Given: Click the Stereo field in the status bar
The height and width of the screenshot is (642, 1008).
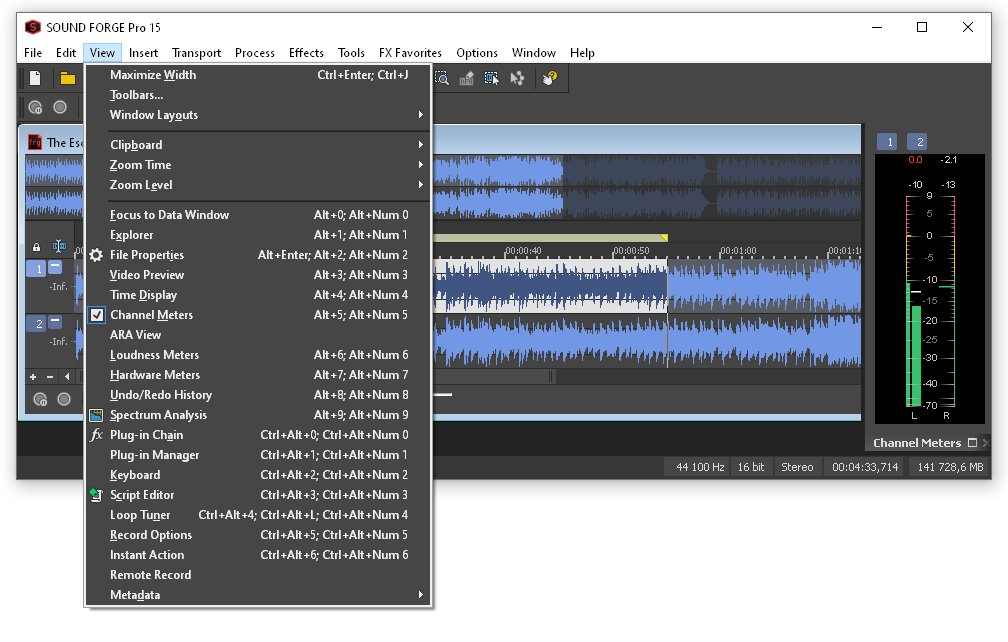Looking at the screenshot, I should (798, 466).
